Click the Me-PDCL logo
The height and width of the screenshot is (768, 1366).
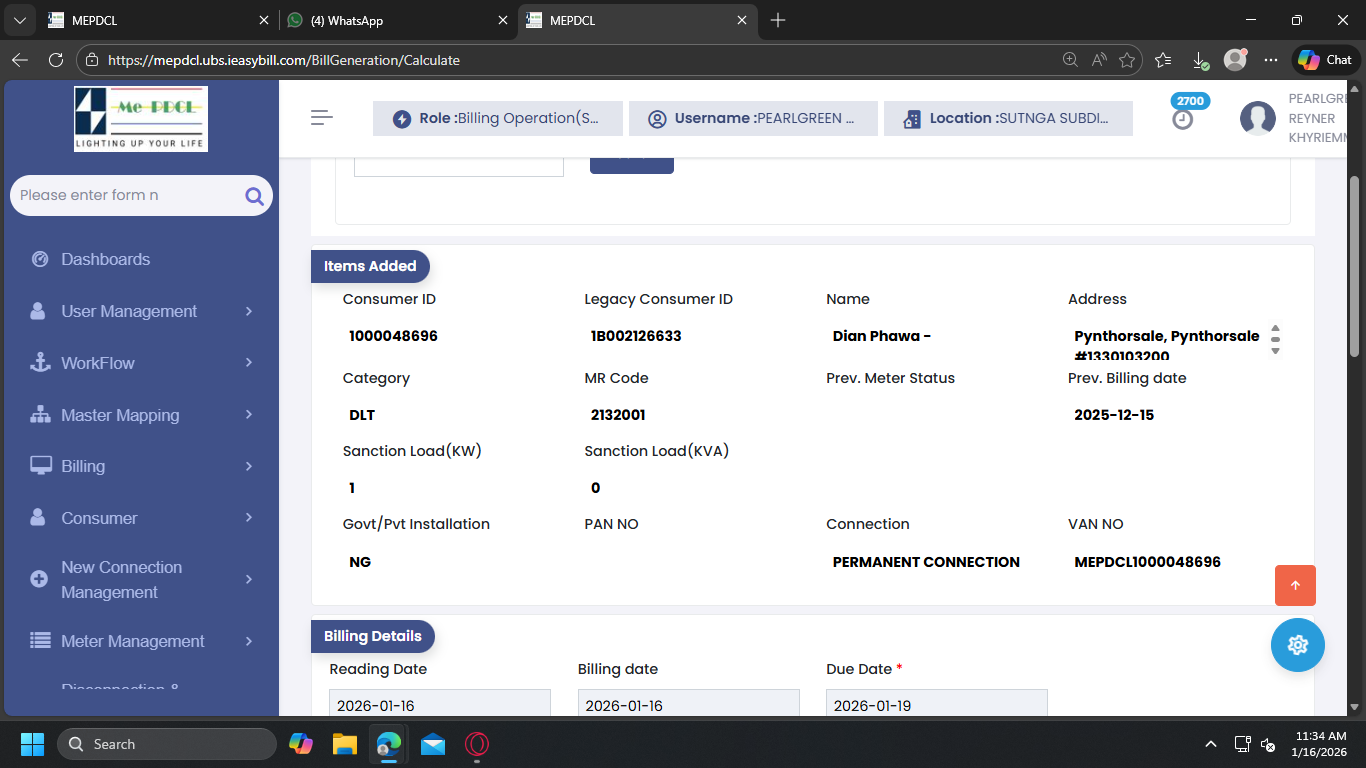141,118
